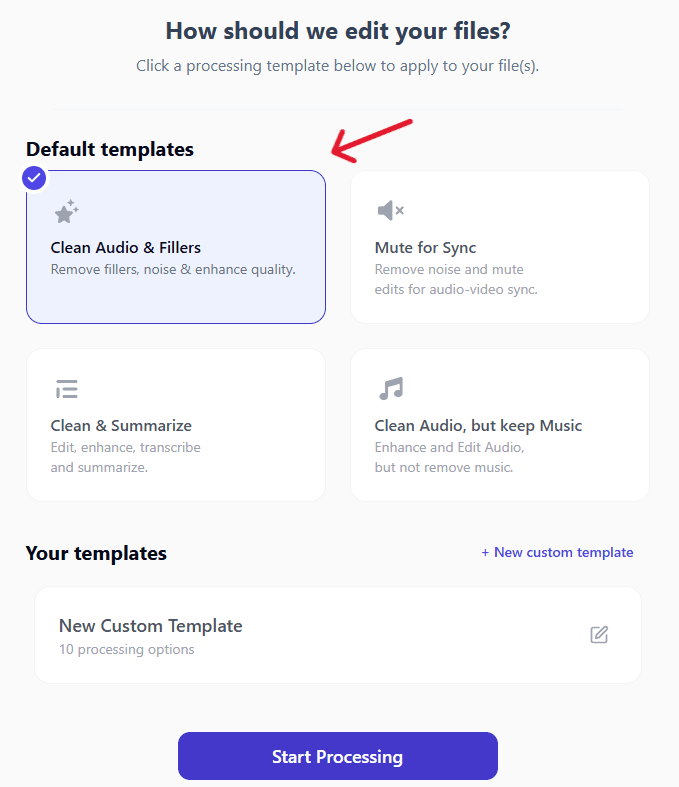Click the plus sign before New custom template
The height and width of the screenshot is (787, 679).
[485, 553]
